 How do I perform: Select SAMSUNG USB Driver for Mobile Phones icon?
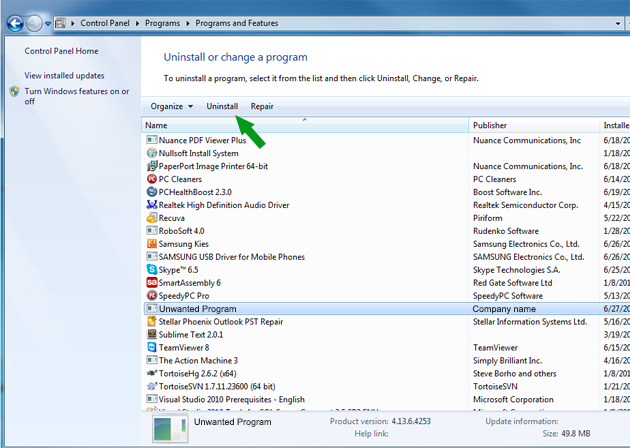click(151, 257)
